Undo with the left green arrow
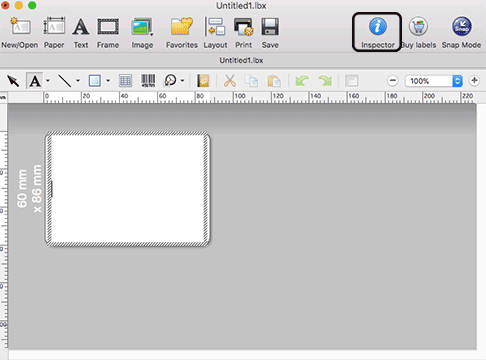Screen dimensions: 486x360 click(302, 81)
